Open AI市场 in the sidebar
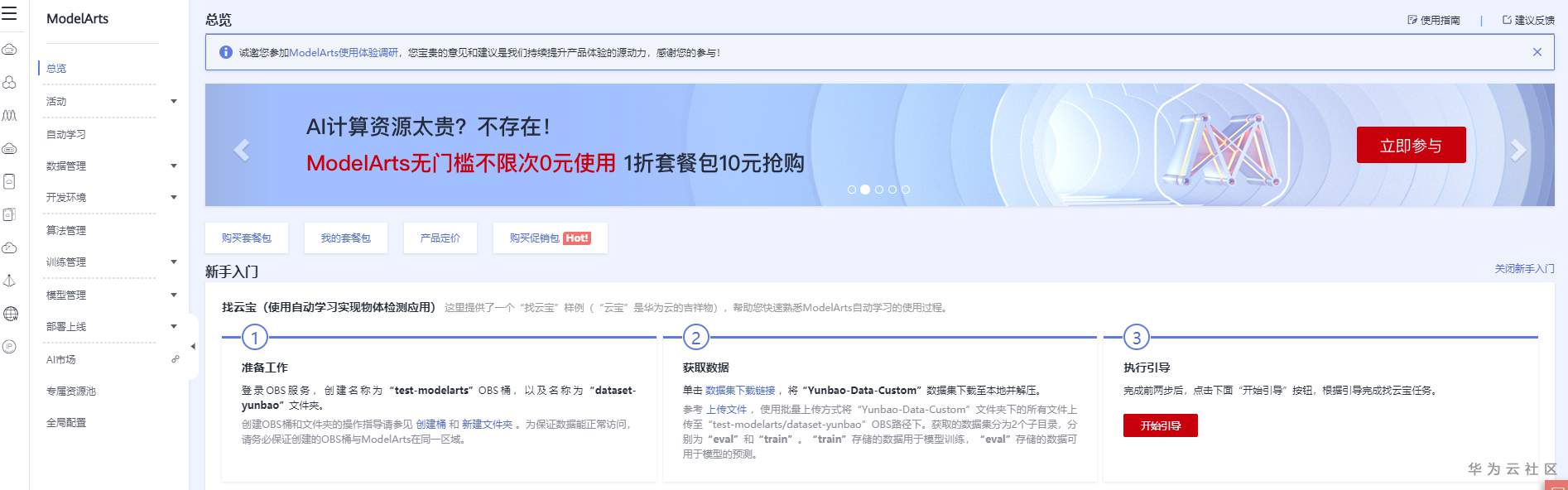This screenshot has width=1568, height=490. point(61,359)
